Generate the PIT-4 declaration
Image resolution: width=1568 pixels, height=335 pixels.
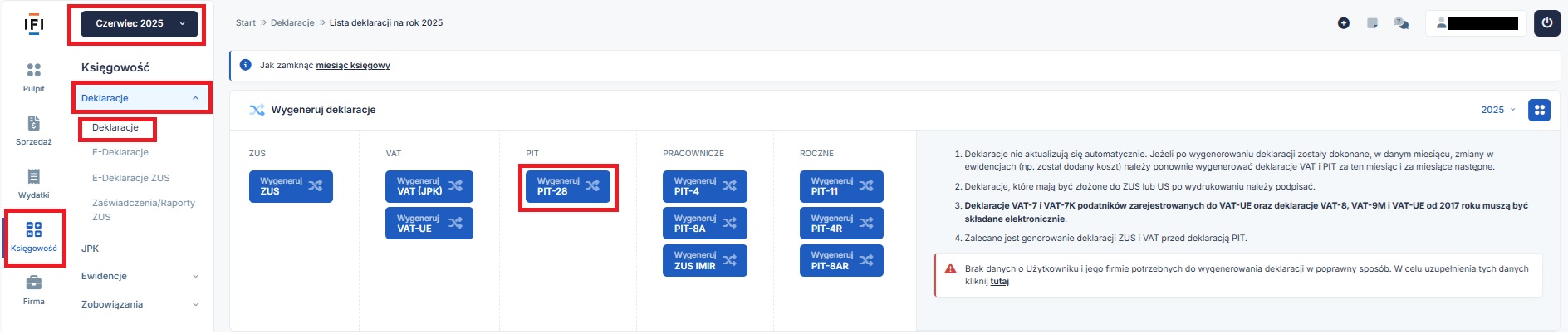click(x=705, y=186)
